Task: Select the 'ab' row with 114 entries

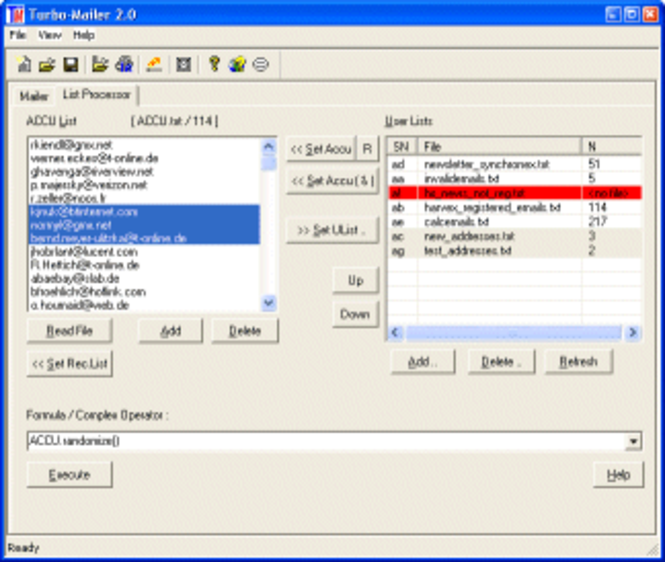Action: (514, 207)
